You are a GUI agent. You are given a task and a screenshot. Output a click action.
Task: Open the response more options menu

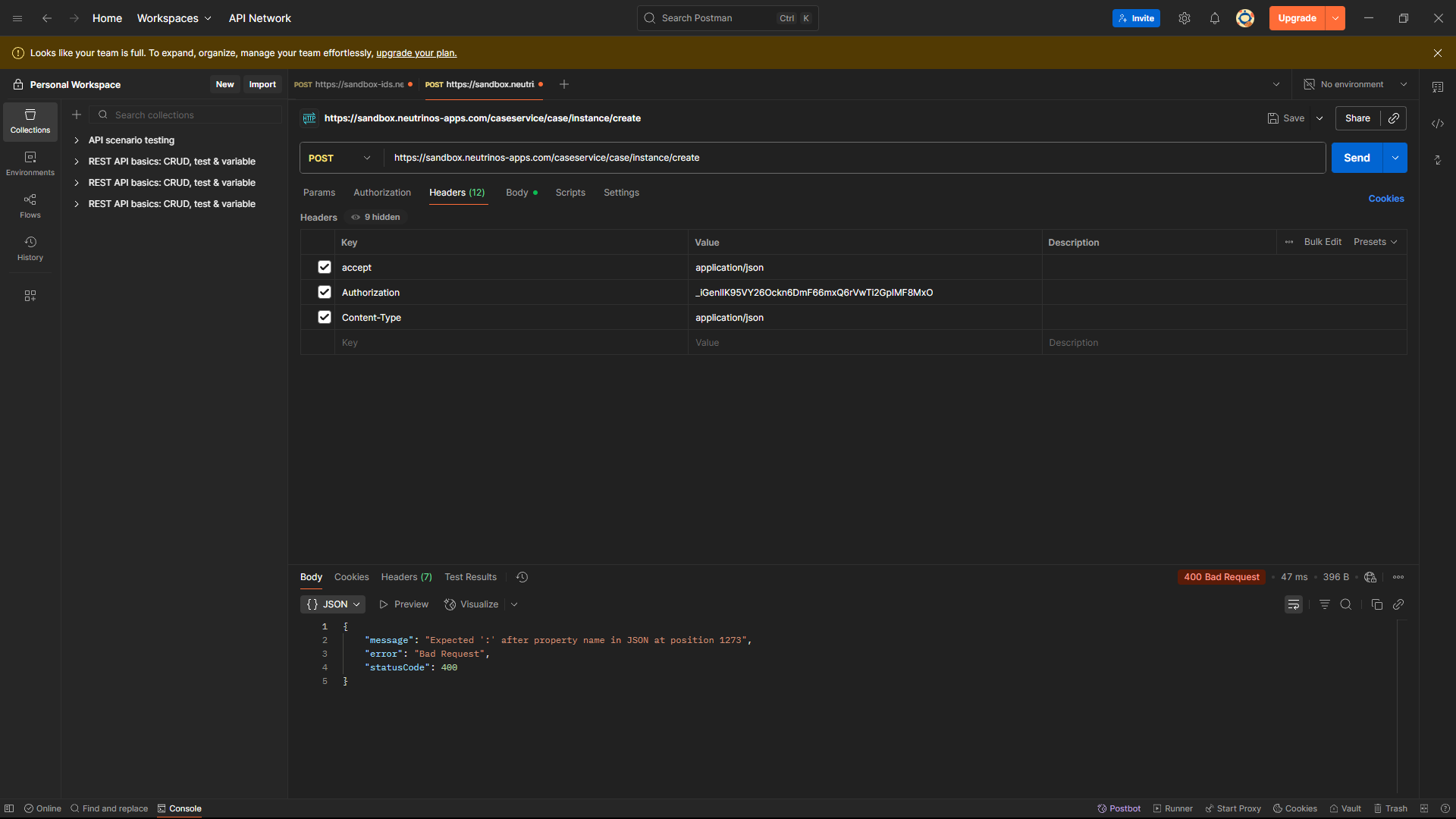point(1398,577)
